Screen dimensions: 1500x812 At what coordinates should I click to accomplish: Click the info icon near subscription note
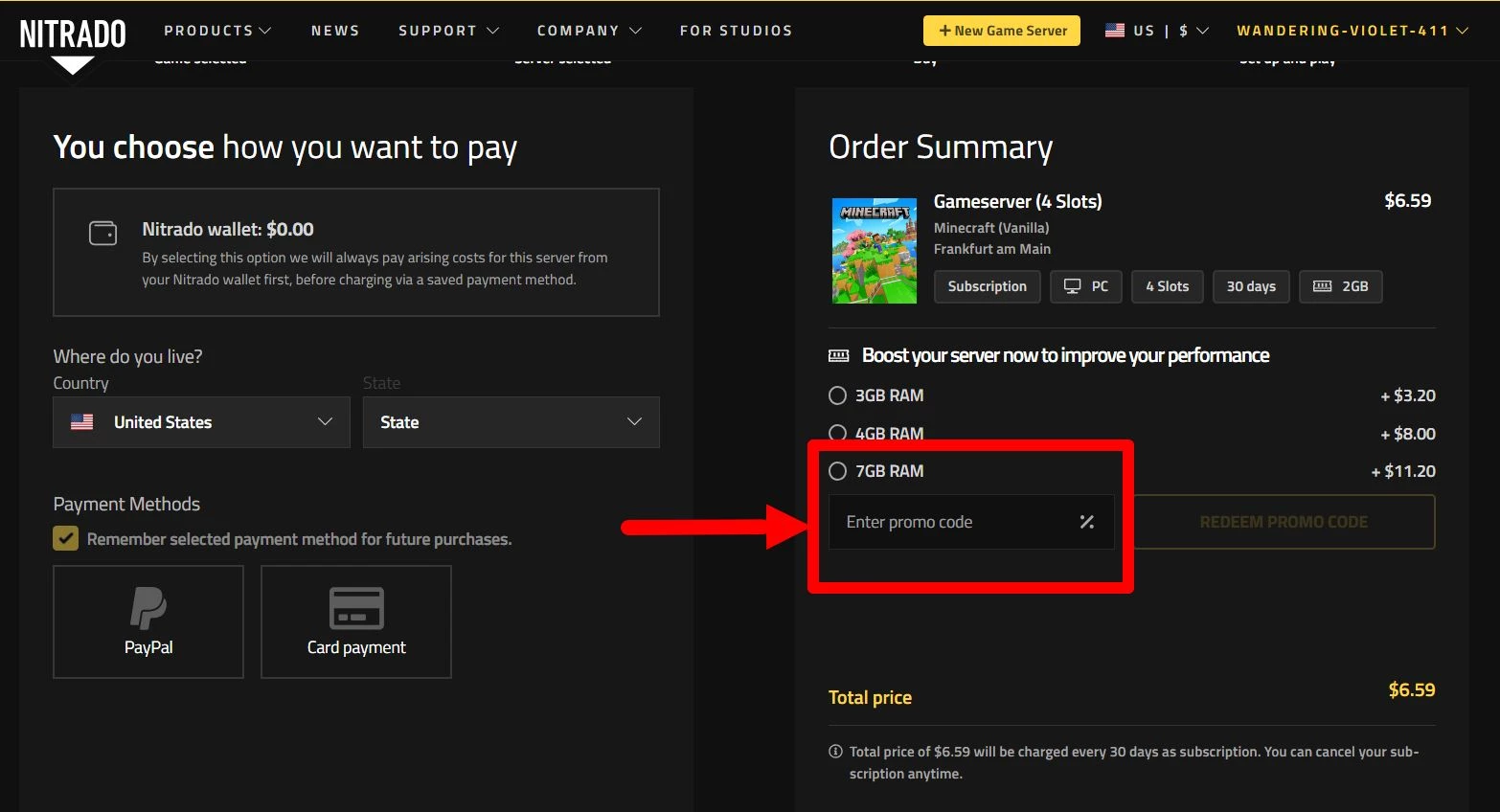(x=835, y=752)
